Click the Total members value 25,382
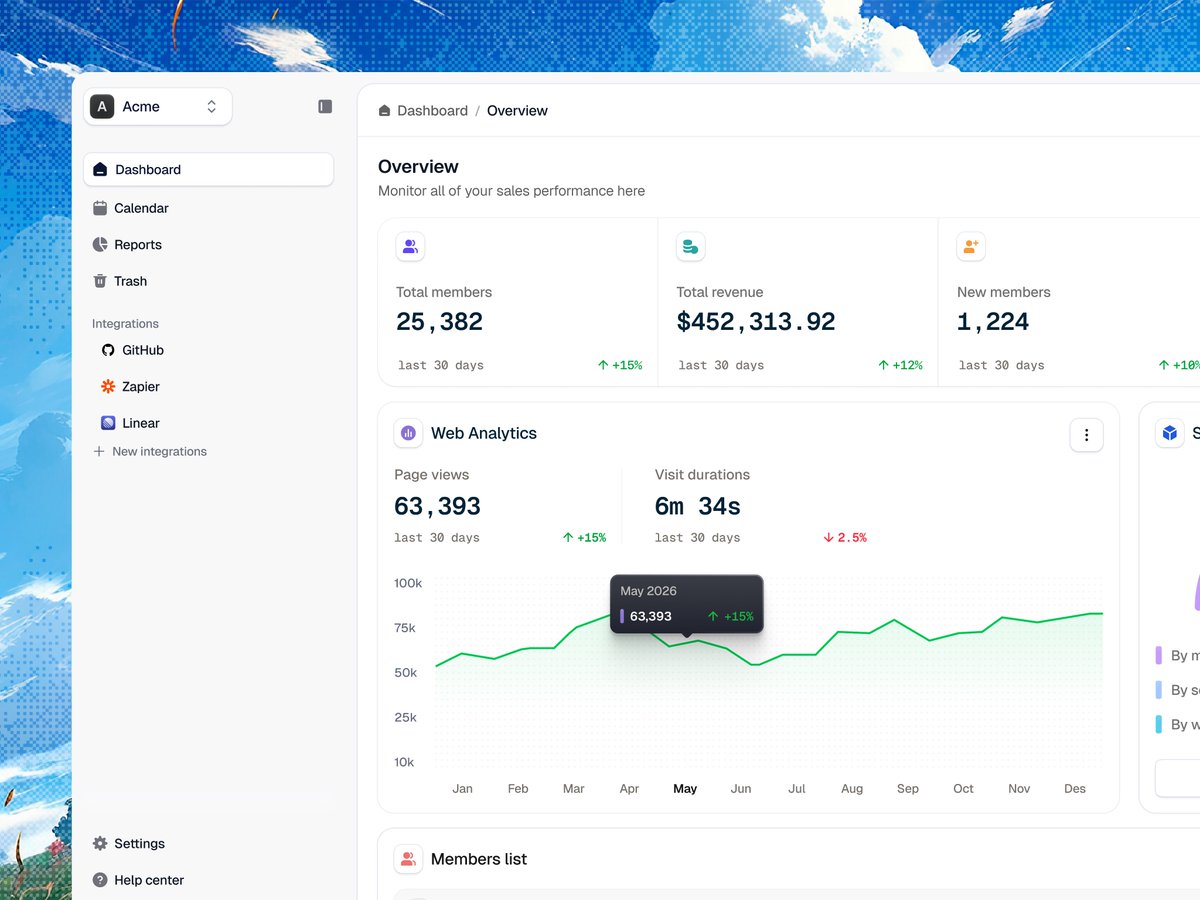Image resolution: width=1200 pixels, height=900 pixels. [x=439, y=322]
